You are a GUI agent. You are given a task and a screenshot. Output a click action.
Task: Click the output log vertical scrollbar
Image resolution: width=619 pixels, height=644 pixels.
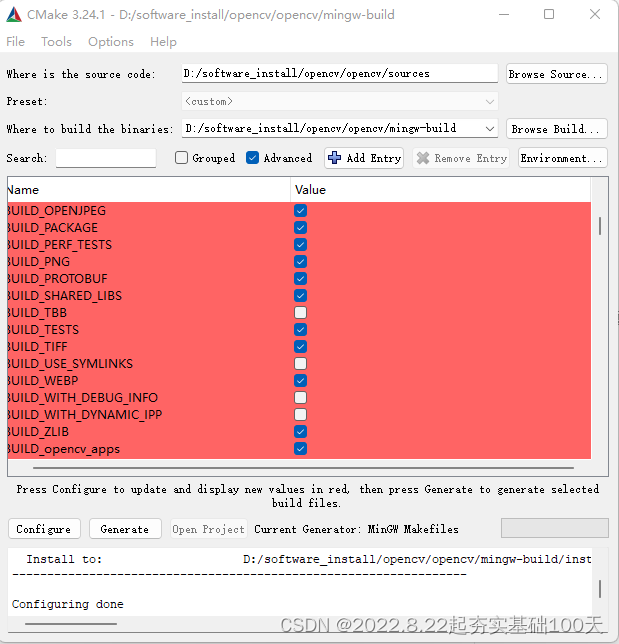600,589
